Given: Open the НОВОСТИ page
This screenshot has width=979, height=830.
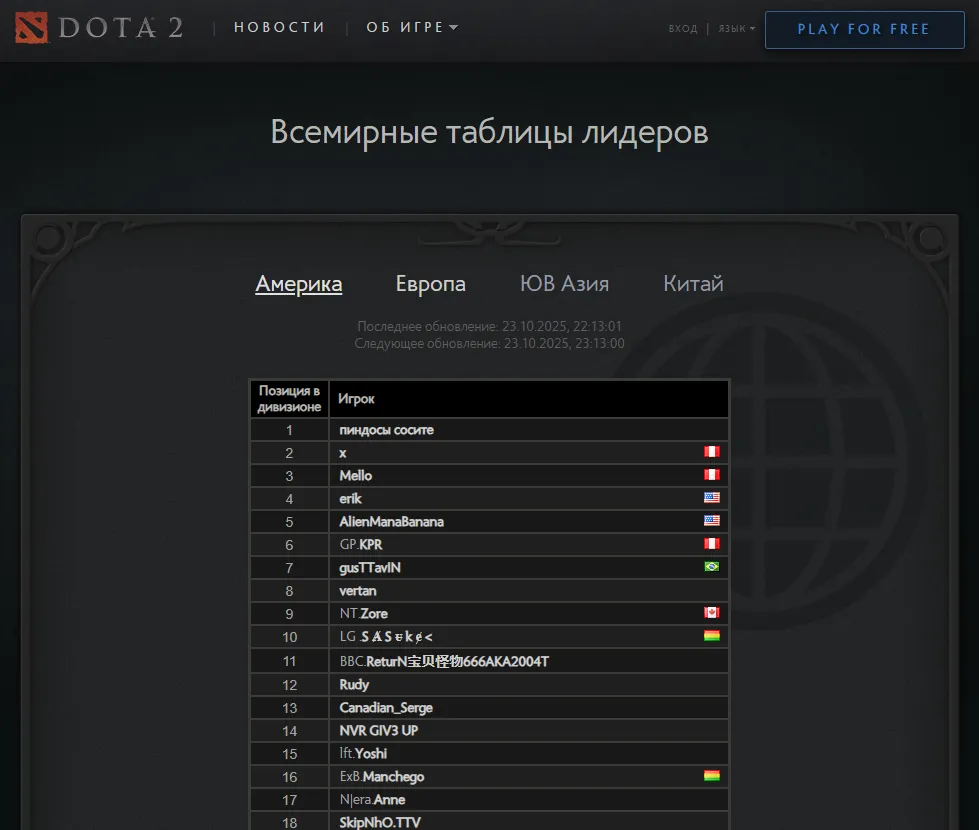Looking at the screenshot, I should (279, 27).
